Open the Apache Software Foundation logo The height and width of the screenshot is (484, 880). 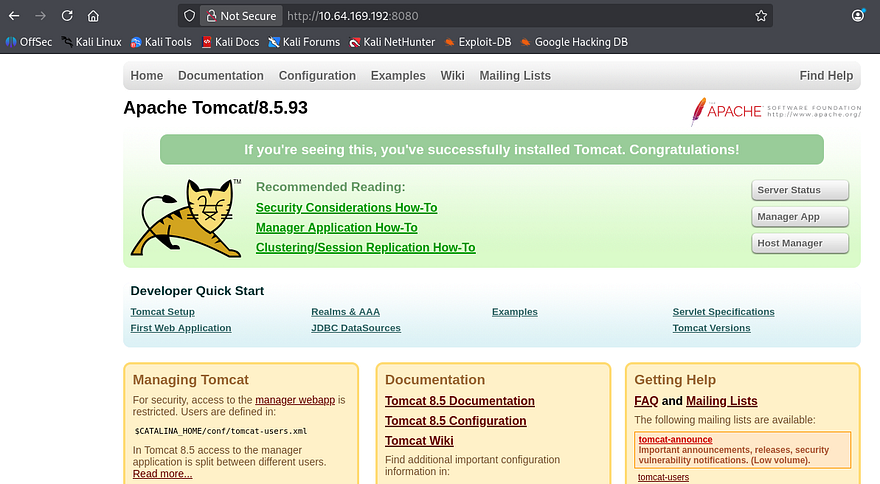(775, 110)
